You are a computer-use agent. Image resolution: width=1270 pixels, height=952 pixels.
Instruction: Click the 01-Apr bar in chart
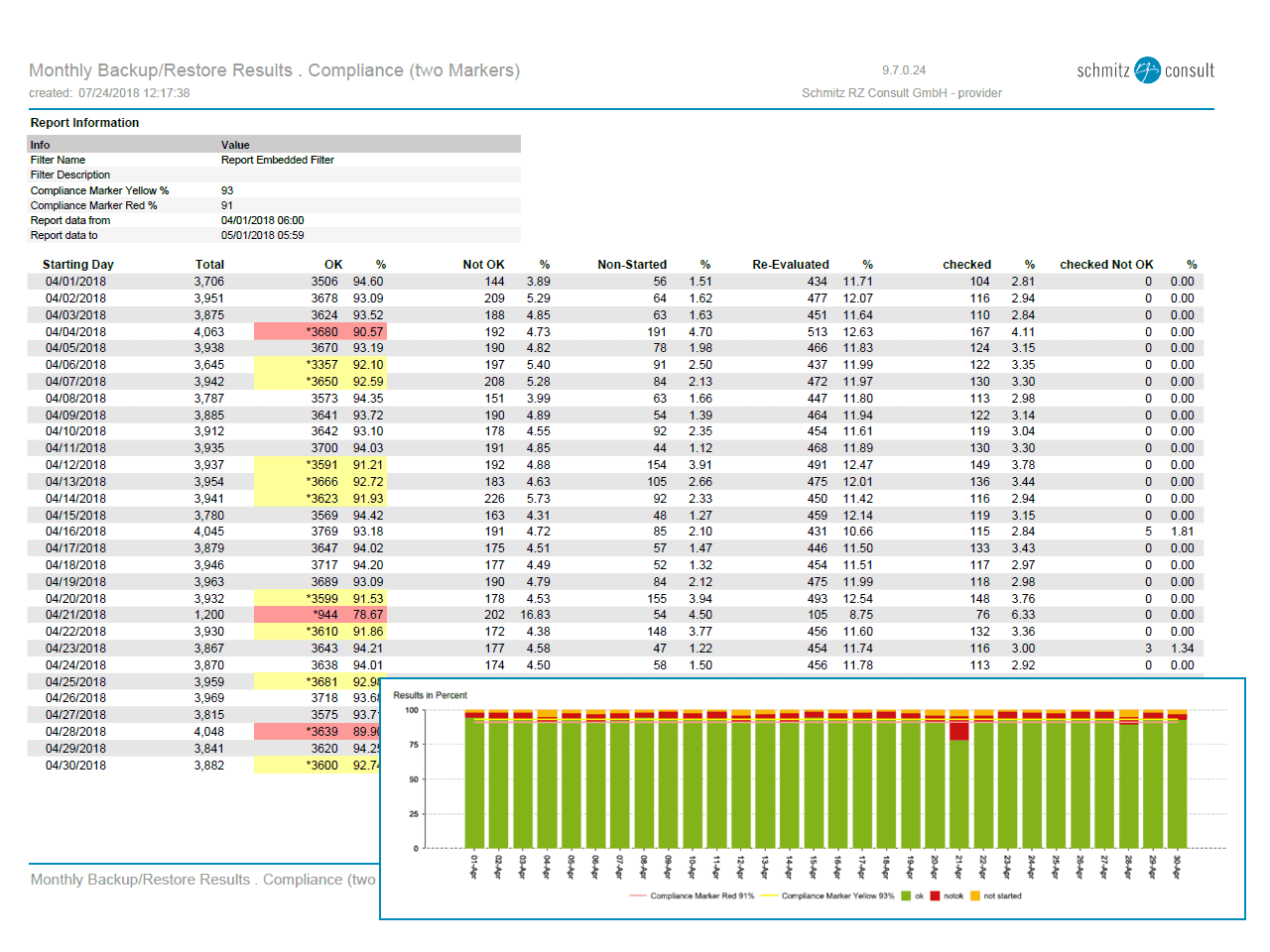tap(474, 778)
